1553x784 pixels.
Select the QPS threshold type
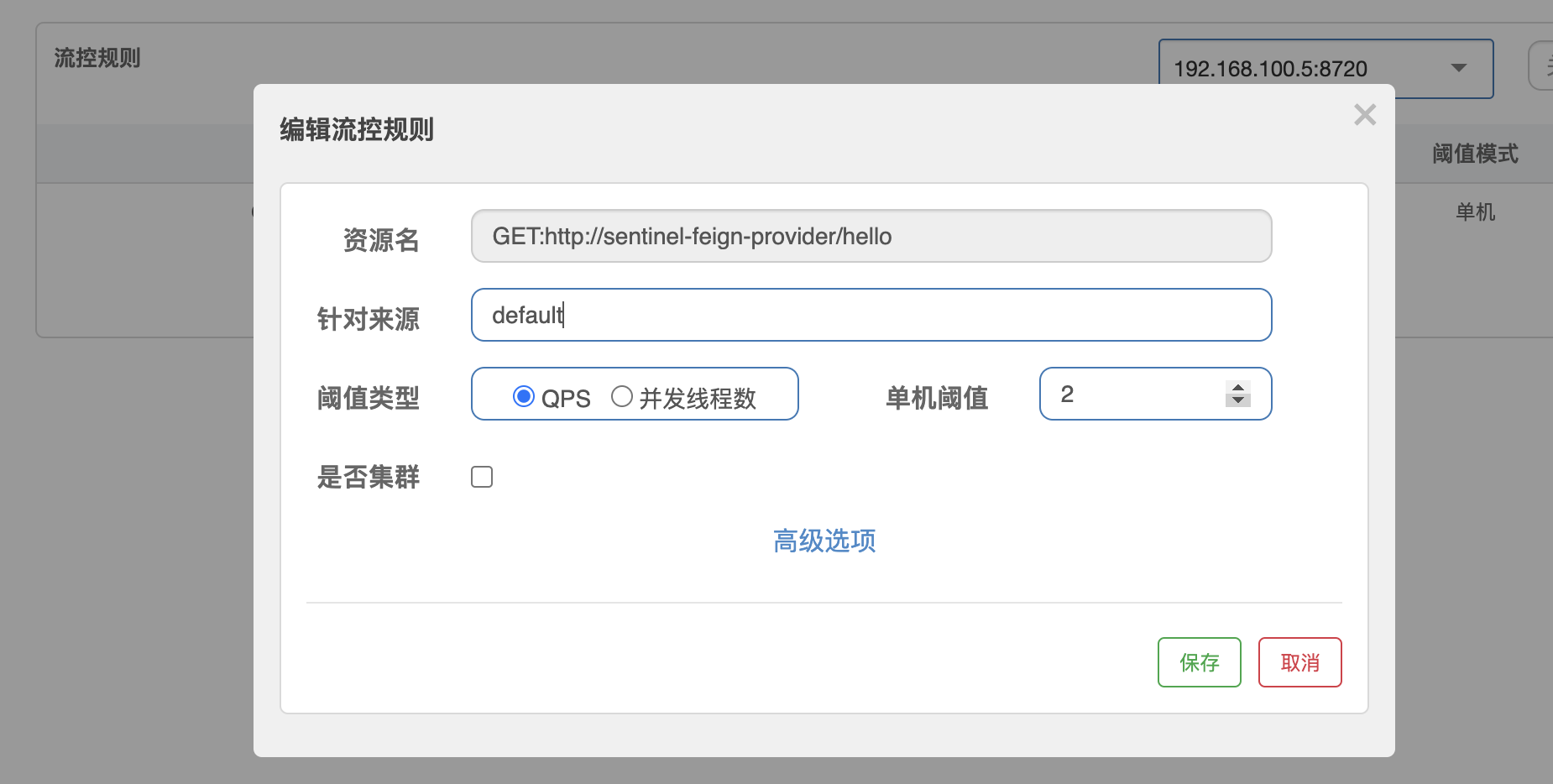pos(525,395)
